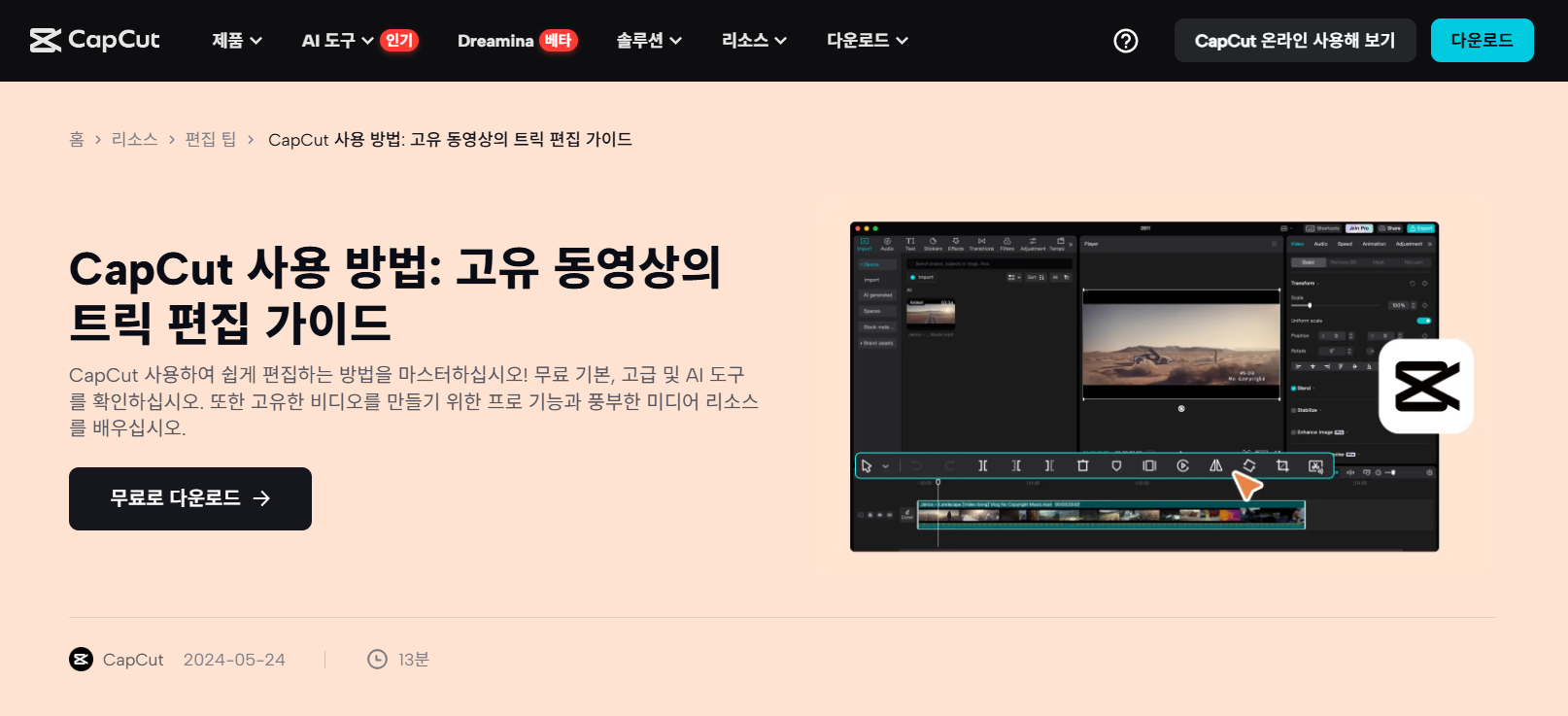Open the Dreamina 베타 menu item
The height and width of the screenshot is (716, 1568).
point(518,41)
